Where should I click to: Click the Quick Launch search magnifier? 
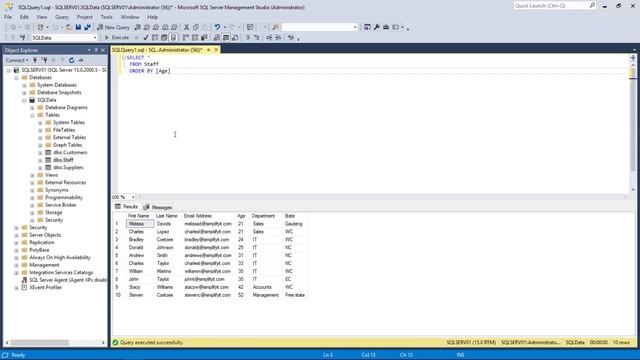[592, 6]
